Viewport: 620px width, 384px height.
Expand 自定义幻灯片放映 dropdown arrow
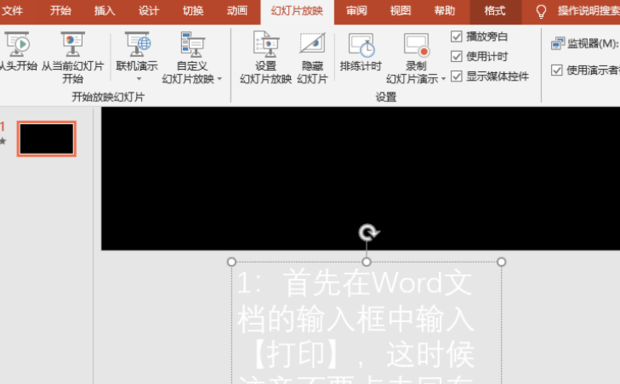[x=219, y=79]
